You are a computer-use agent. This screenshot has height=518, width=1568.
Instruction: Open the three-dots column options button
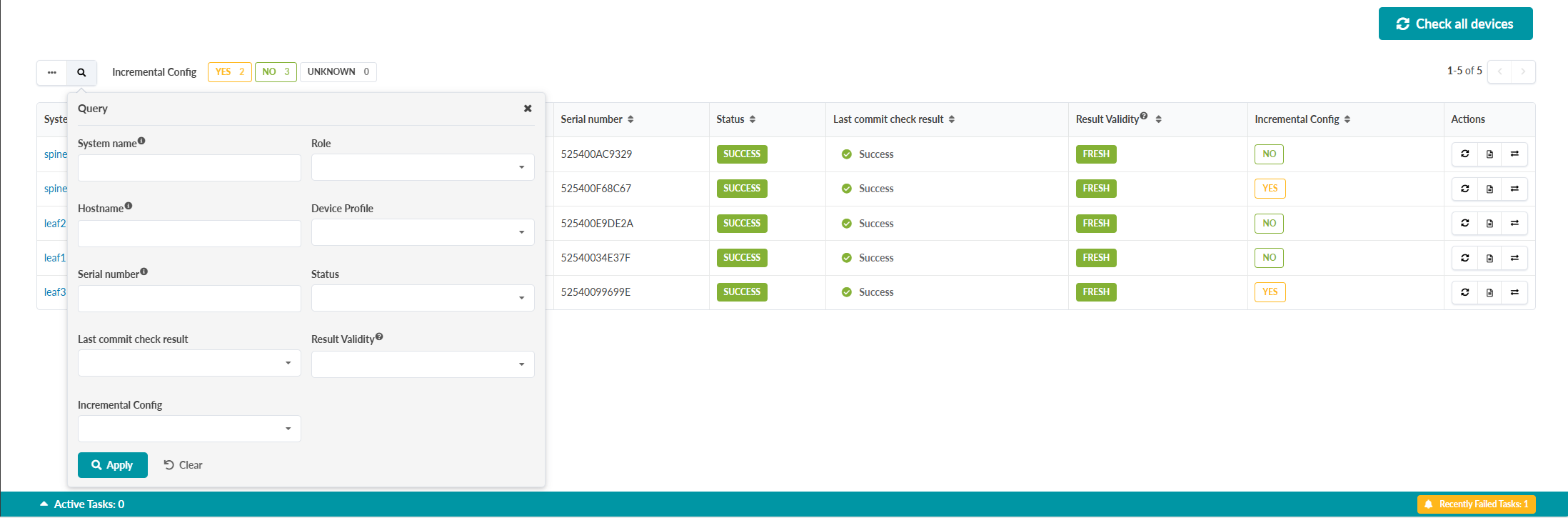coord(52,72)
